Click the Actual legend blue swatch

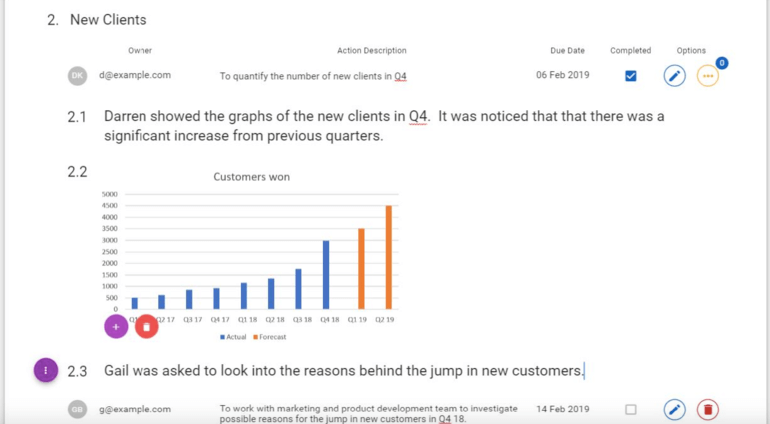tap(222, 337)
